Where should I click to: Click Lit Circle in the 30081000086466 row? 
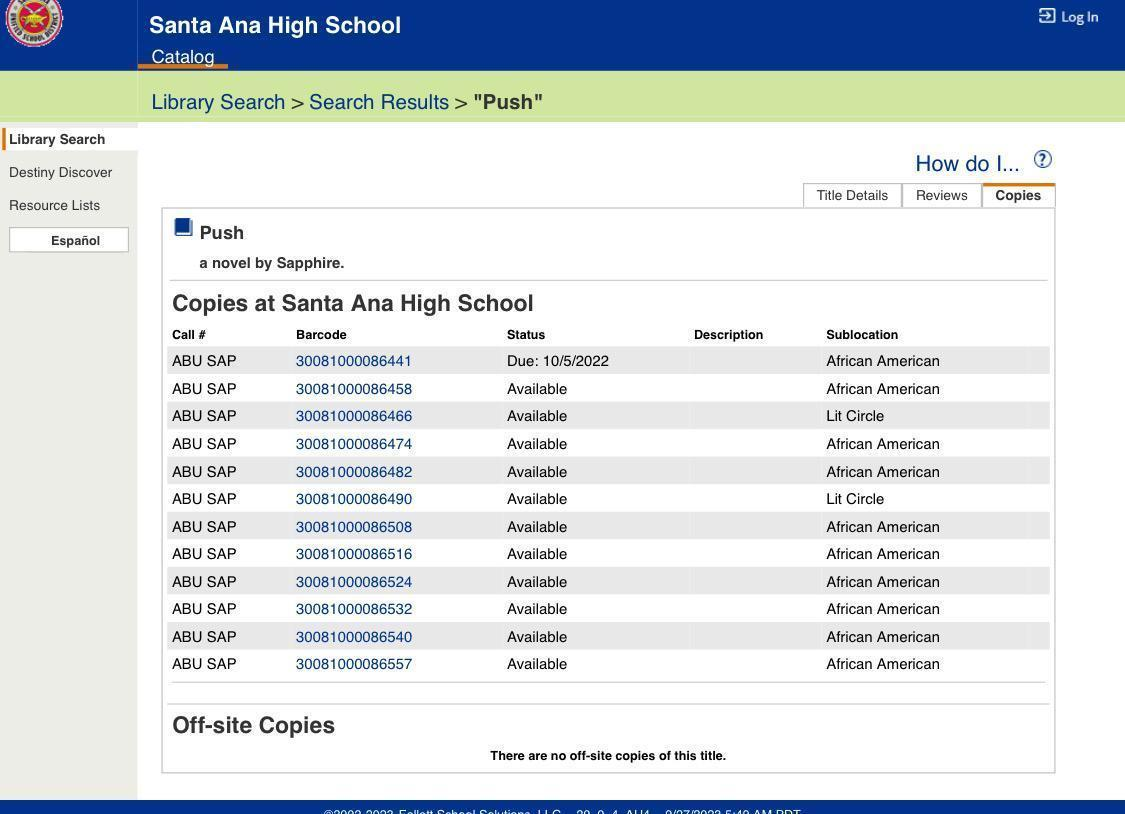(x=855, y=416)
